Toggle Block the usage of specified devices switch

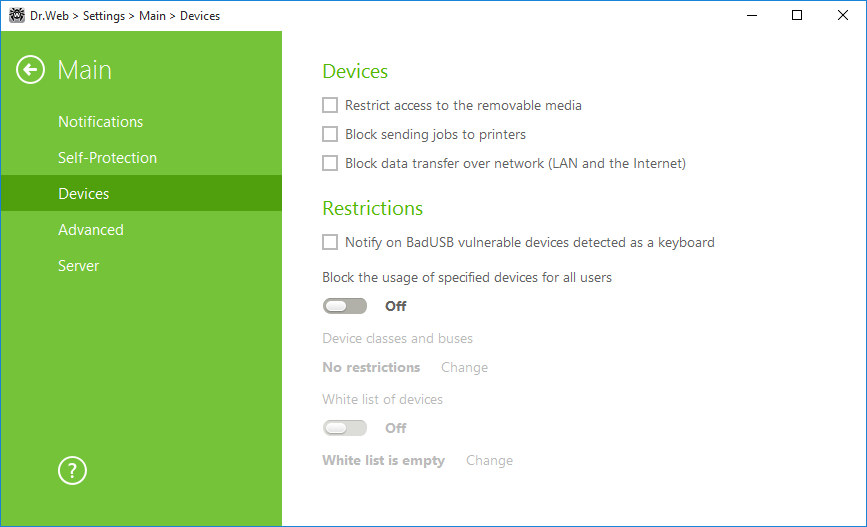(x=344, y=306)
